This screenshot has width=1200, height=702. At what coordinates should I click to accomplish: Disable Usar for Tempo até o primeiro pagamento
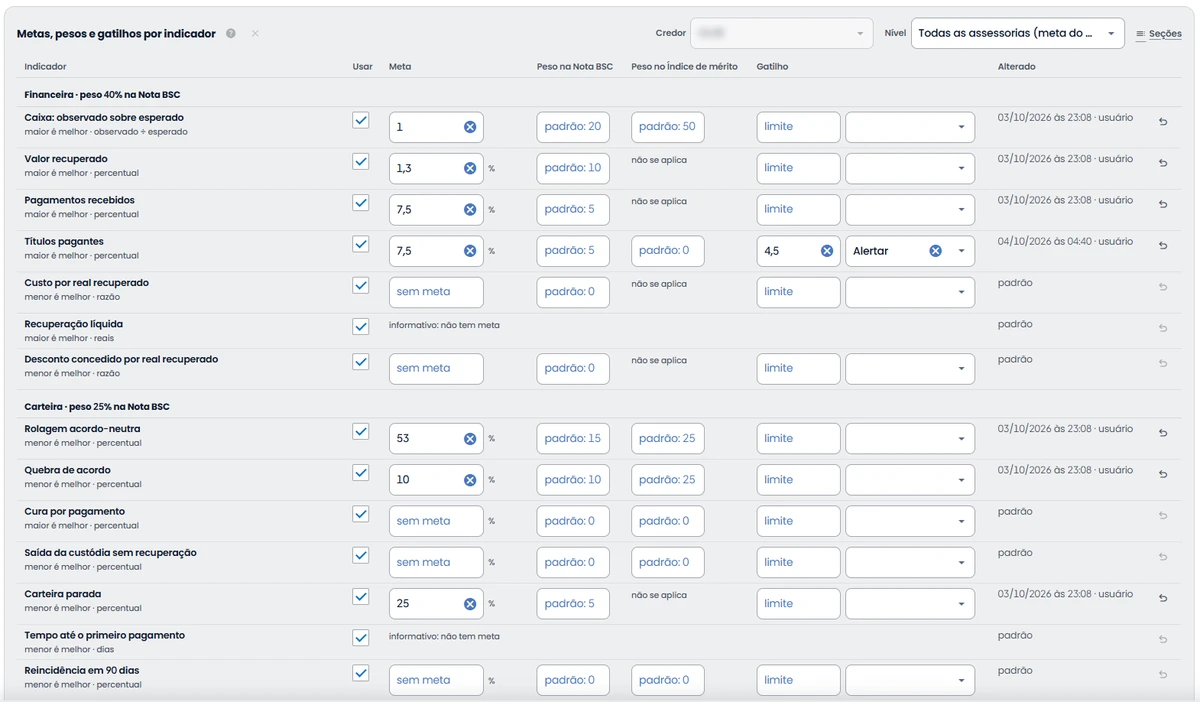361,638
